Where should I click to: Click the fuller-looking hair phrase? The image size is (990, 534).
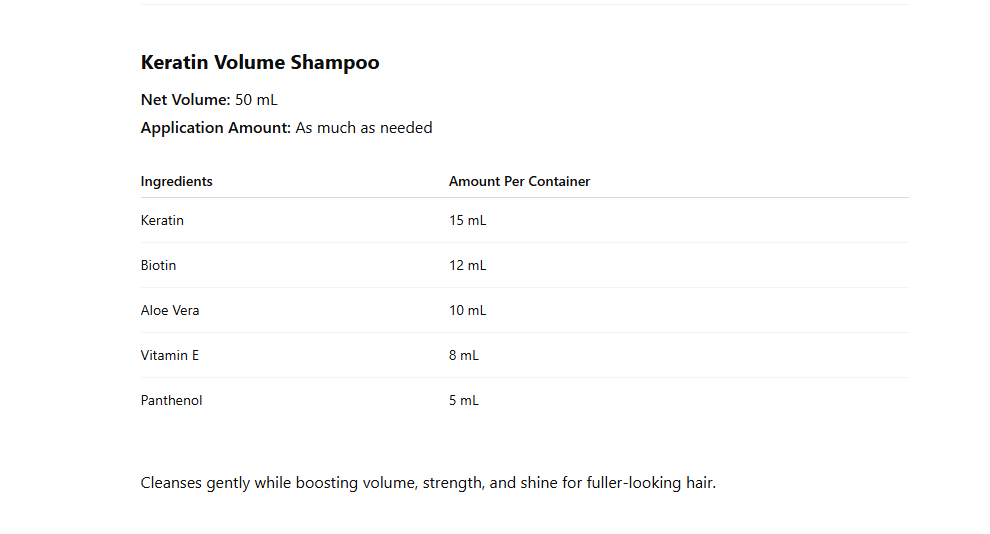(x=651, y=483)
